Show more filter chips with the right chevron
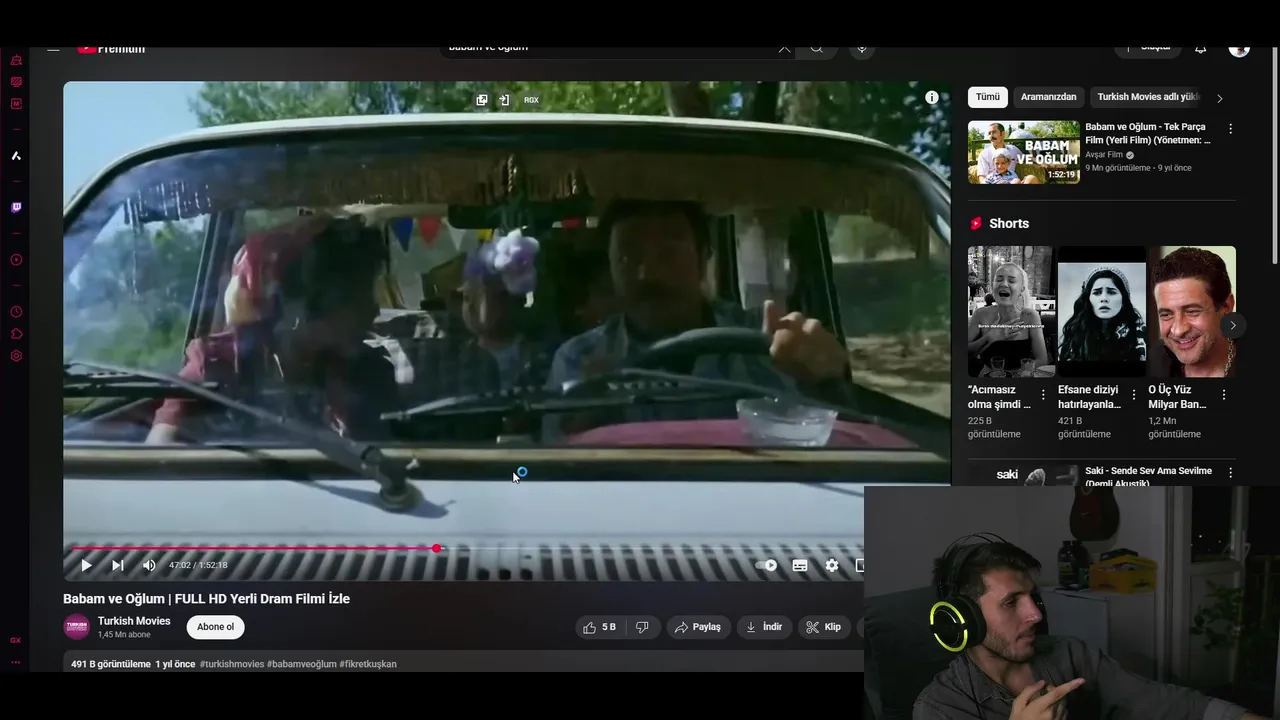This screenshot has width=1280, height=720. (x=1219, y=98)
